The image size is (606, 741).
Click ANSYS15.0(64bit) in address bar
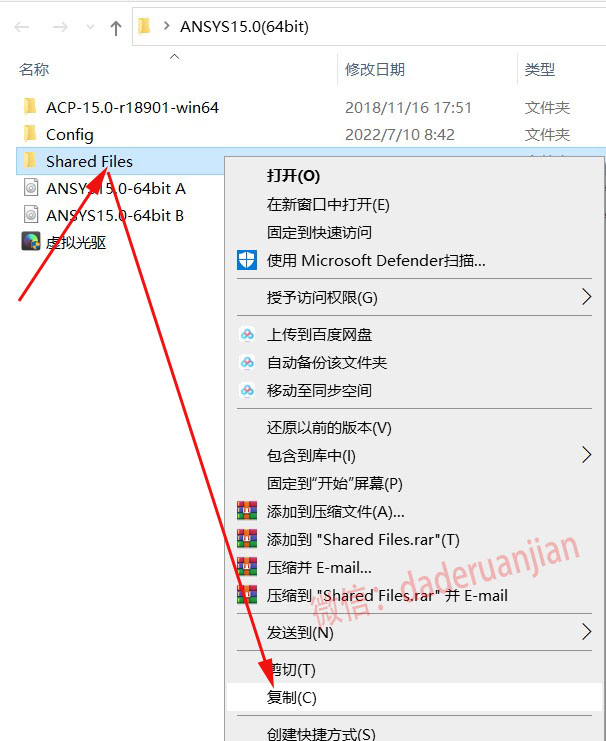point(244,26)
